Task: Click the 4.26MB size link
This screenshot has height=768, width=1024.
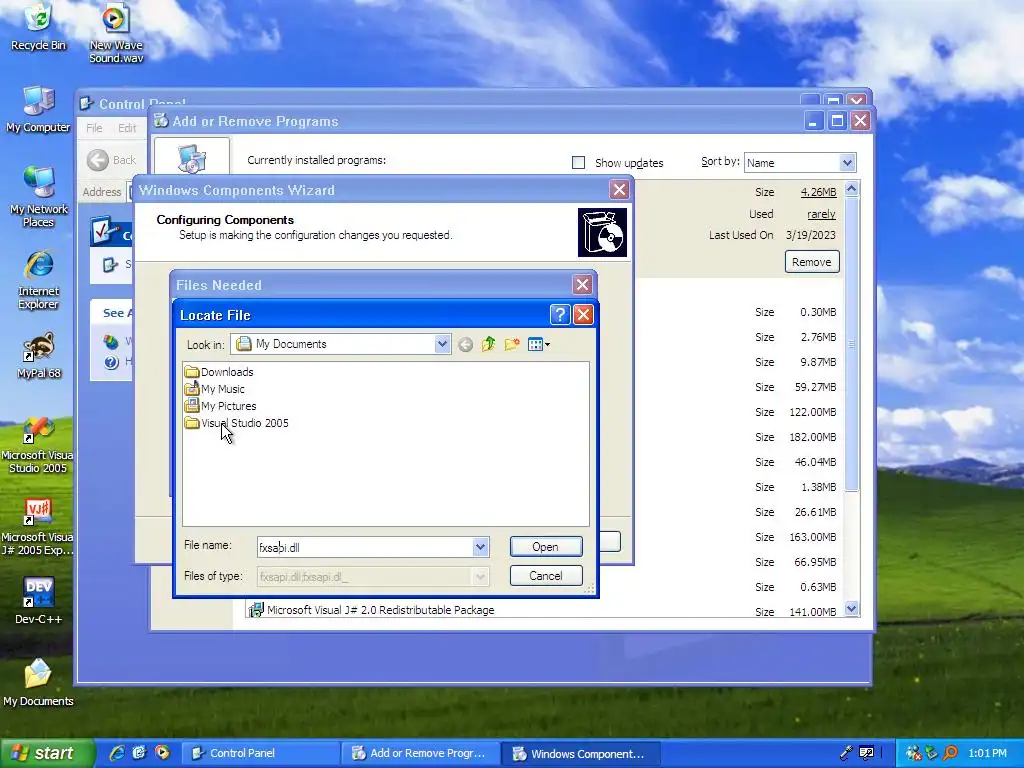Action: 818,192
